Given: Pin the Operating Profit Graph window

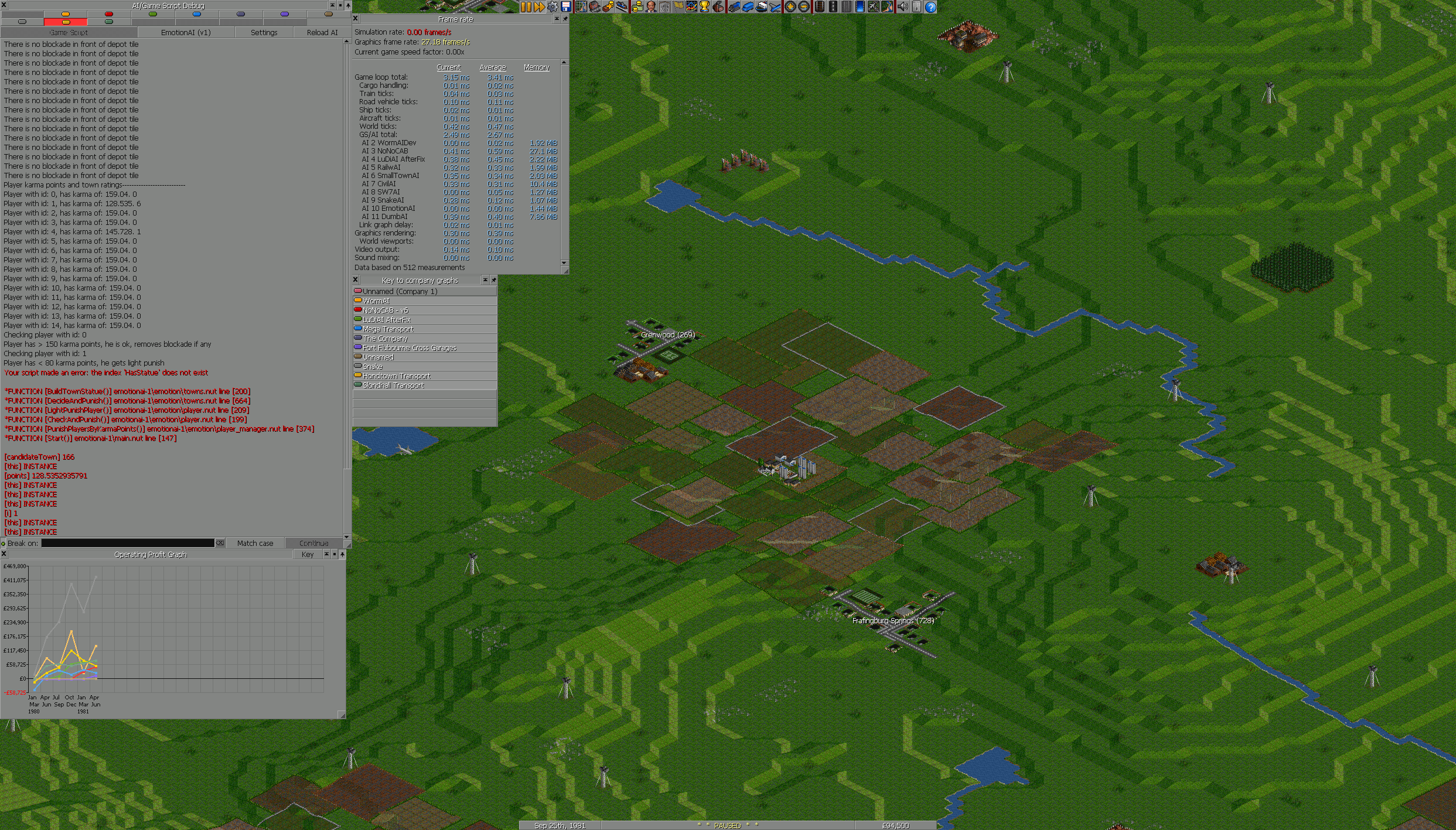Looking at the screenshot, I should pos(342,554).
